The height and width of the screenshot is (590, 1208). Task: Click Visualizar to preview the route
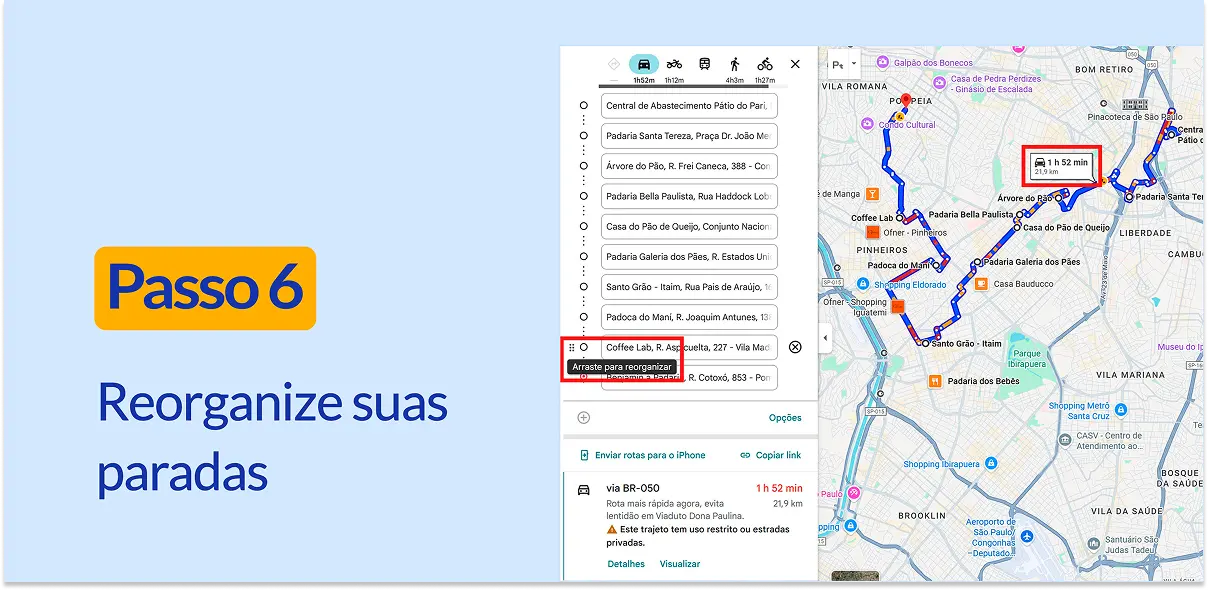click(679, 564)
